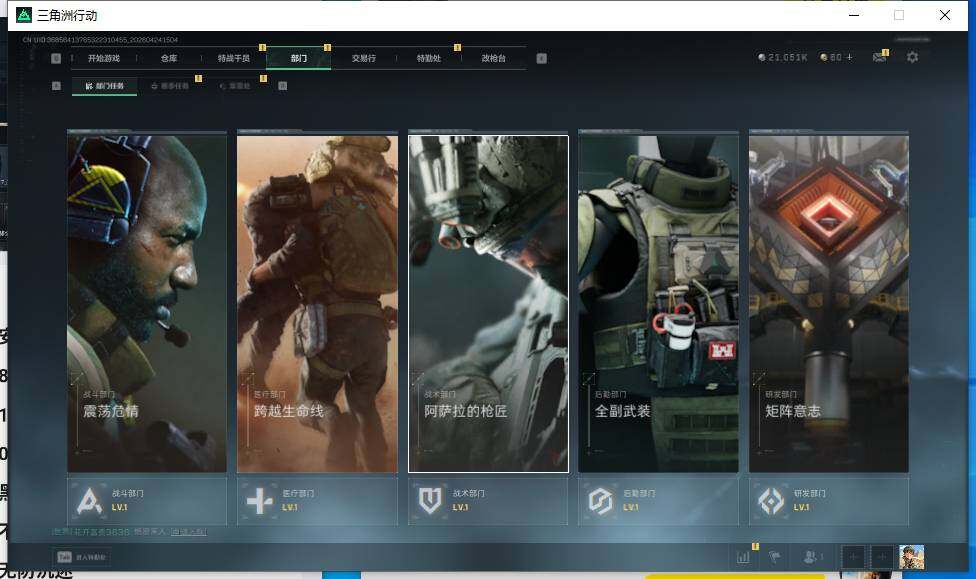
Task: Click the player avatar portrait
Action: tap(911, 557)
